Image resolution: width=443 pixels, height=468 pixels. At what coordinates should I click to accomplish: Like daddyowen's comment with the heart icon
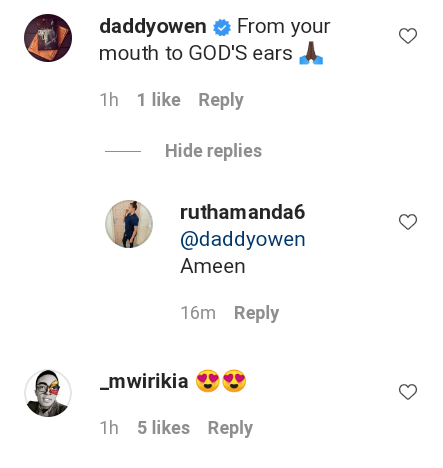tap(408, 36)
